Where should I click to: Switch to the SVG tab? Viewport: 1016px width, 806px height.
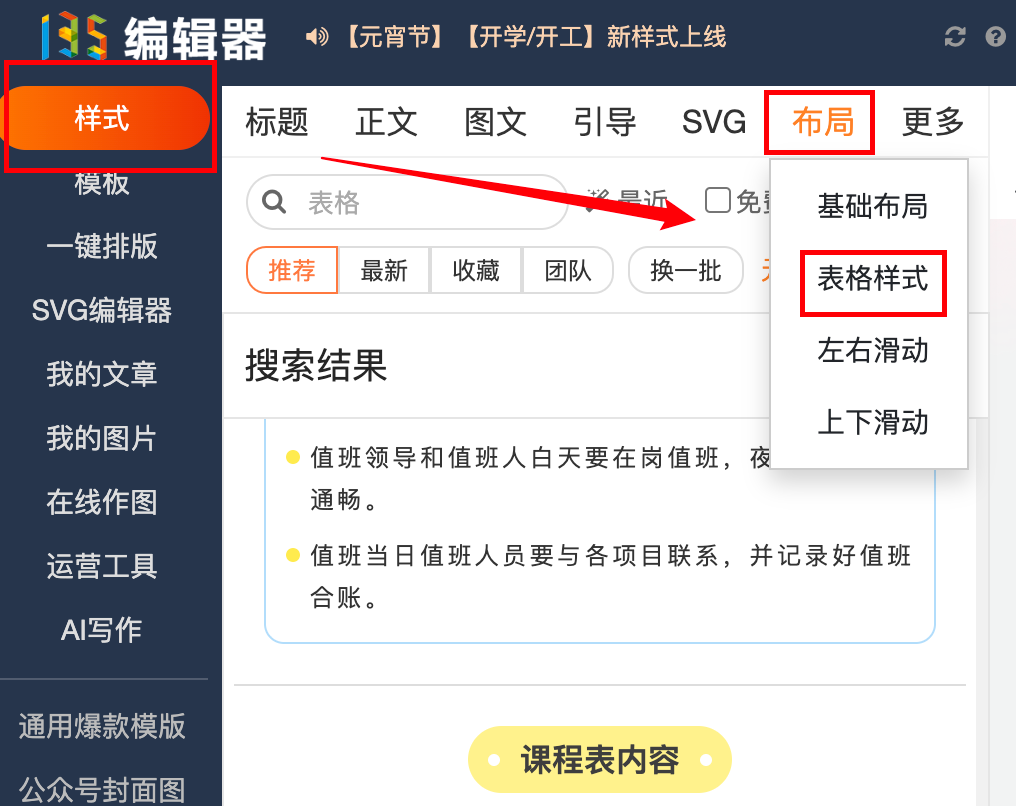(x=713, y=122)
